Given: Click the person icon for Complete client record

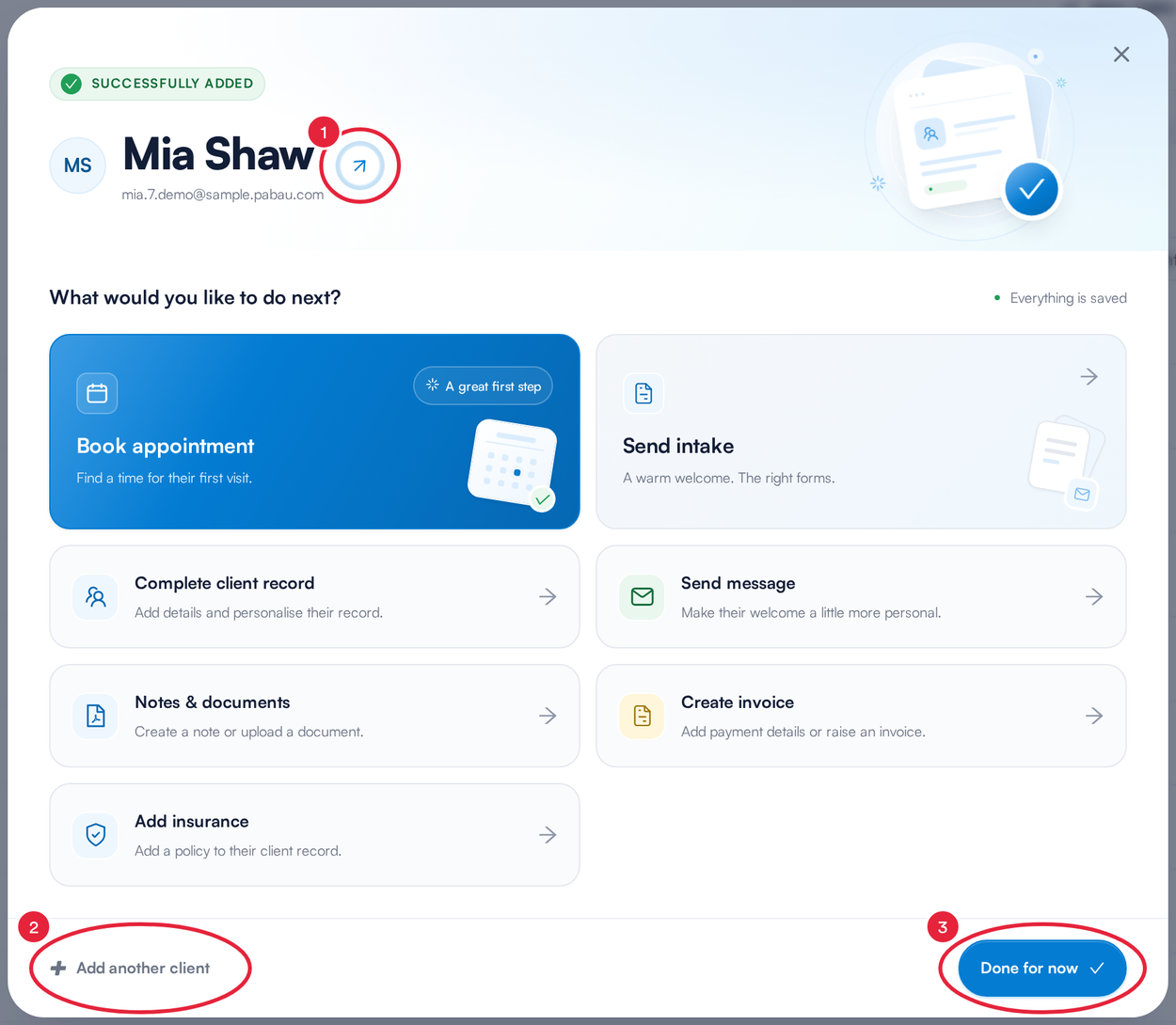Looking at the screenshot, I should coord(96,597).
